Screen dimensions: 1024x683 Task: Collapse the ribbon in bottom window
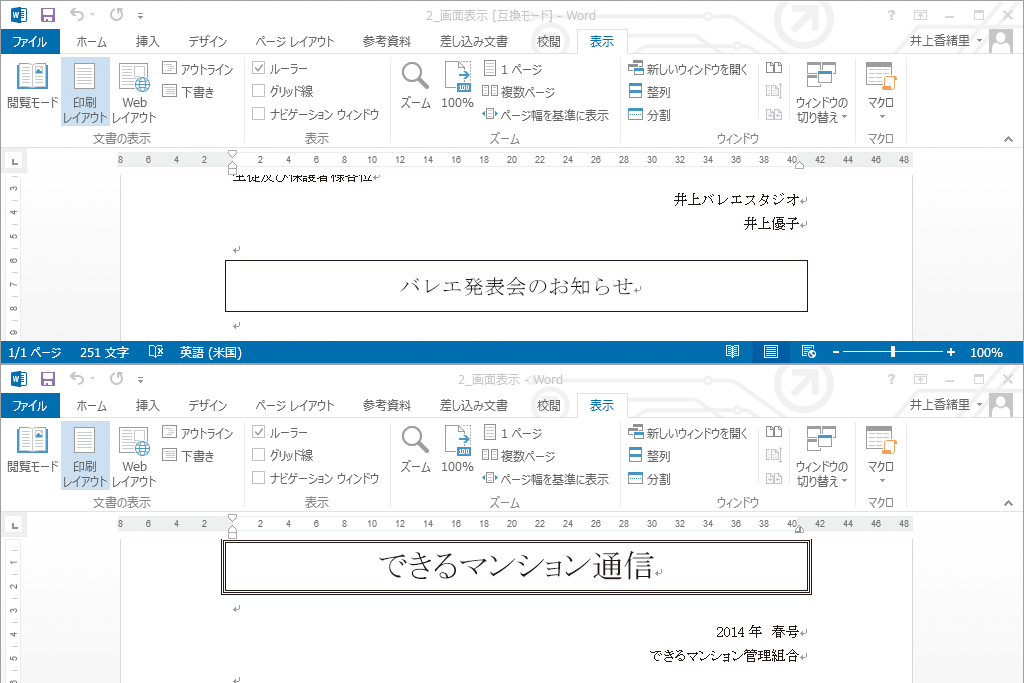(x=1008, y=503)
